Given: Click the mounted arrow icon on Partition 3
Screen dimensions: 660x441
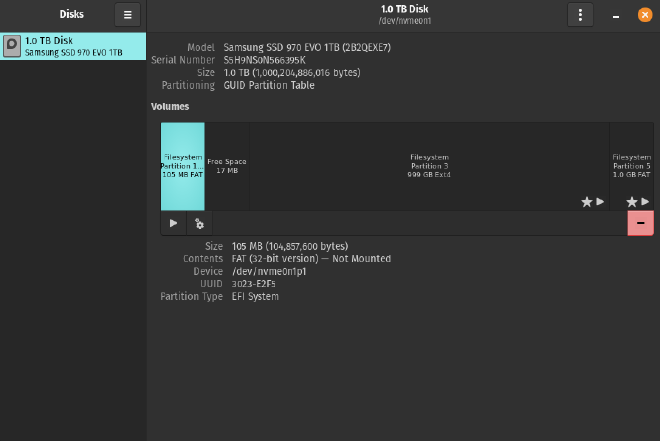Looking at the screenshot, I should pyautogui.click(x=600, y=201).
